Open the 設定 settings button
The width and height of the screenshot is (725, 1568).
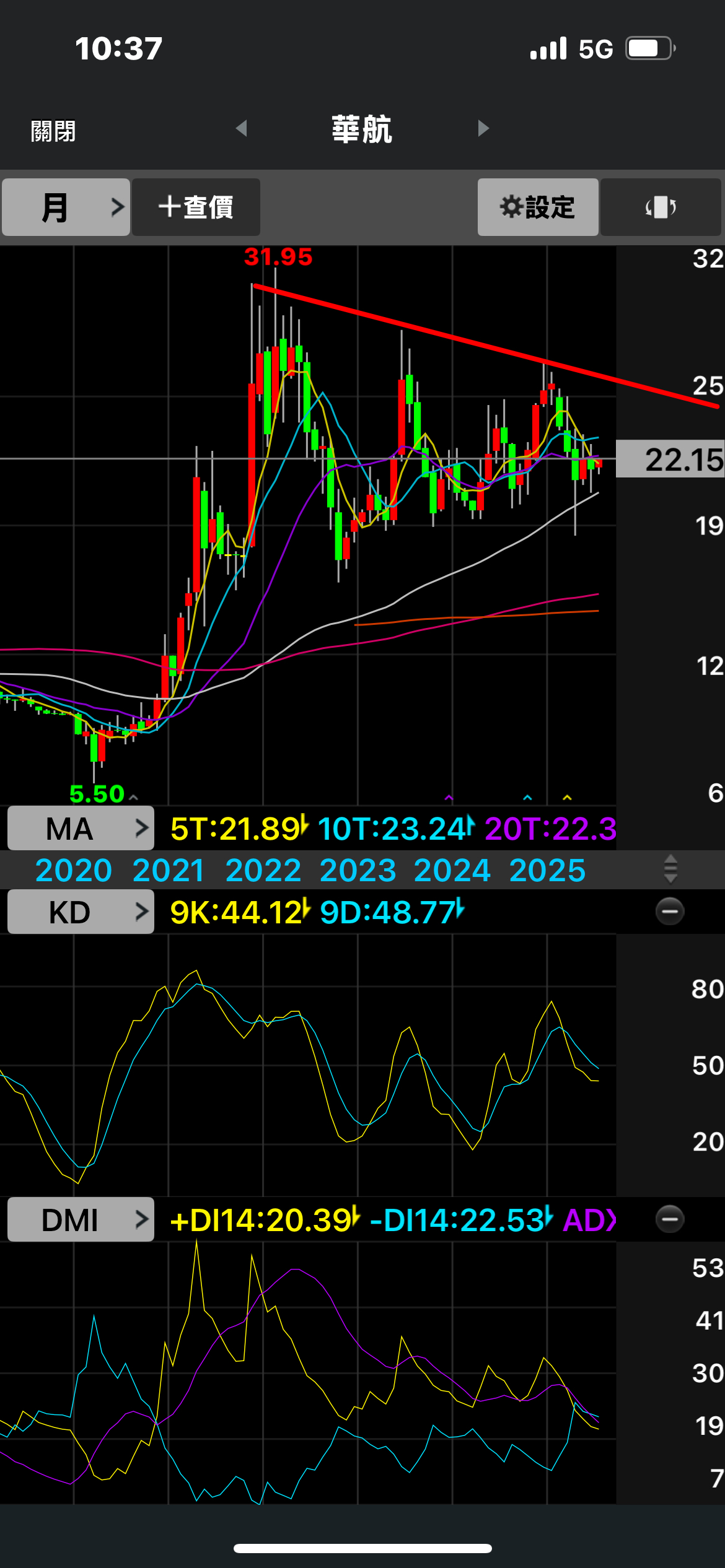click(x=538, y=207)
